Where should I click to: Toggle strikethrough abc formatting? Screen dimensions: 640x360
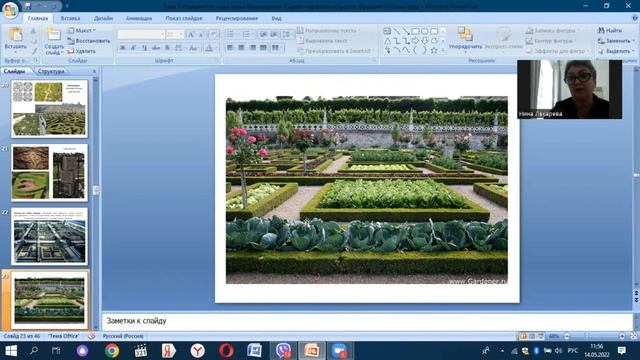pos(156,48)
